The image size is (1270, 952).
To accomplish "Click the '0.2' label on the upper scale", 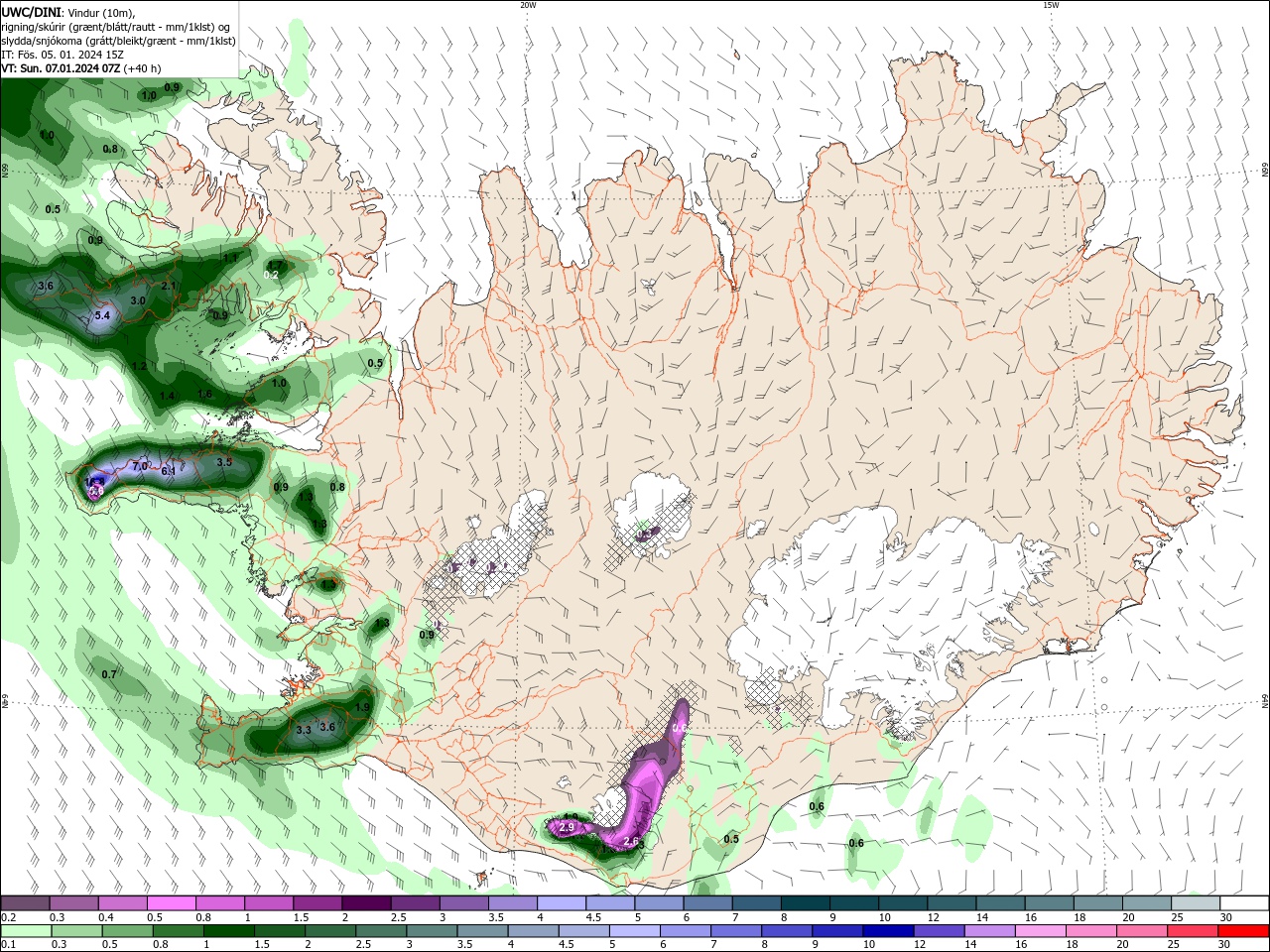I will click(x=9, y=918).
